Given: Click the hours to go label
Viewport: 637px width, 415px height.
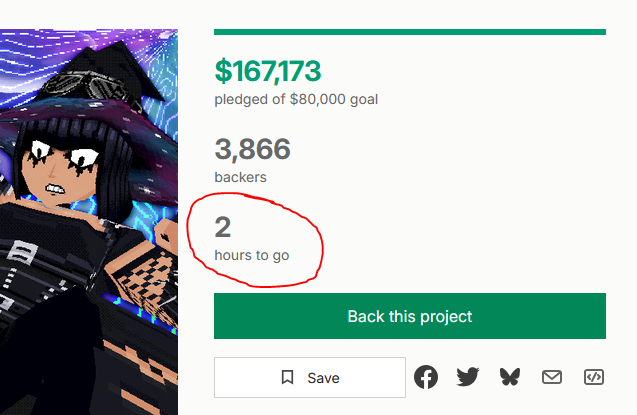Looking at the screenshot, I should tap(251, 255).
